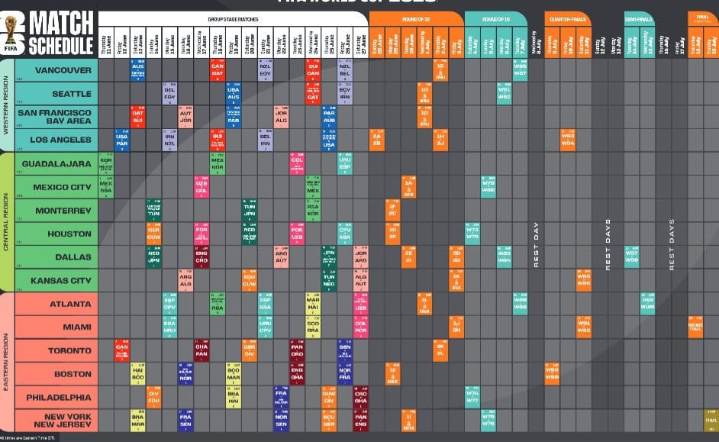Select the Guadalajara city label

pyautogui.click(x=58, y=164)
